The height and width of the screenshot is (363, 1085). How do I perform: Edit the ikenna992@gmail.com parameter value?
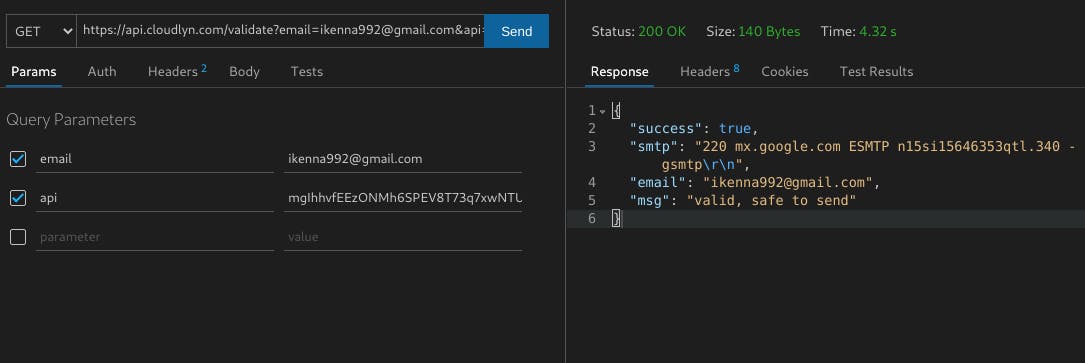tap(403, 159)
